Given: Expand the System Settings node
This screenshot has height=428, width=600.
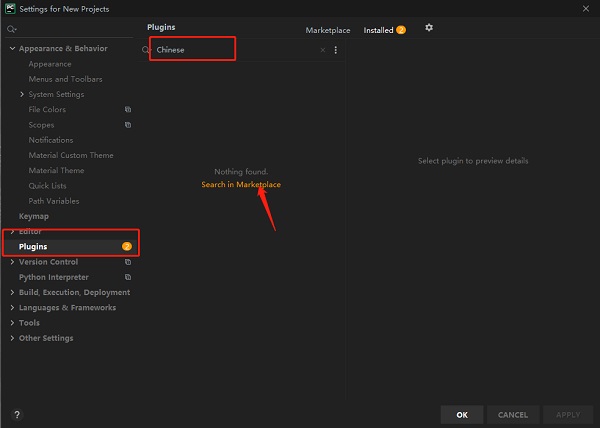Looking at the screenshot, I should point(21,95).
